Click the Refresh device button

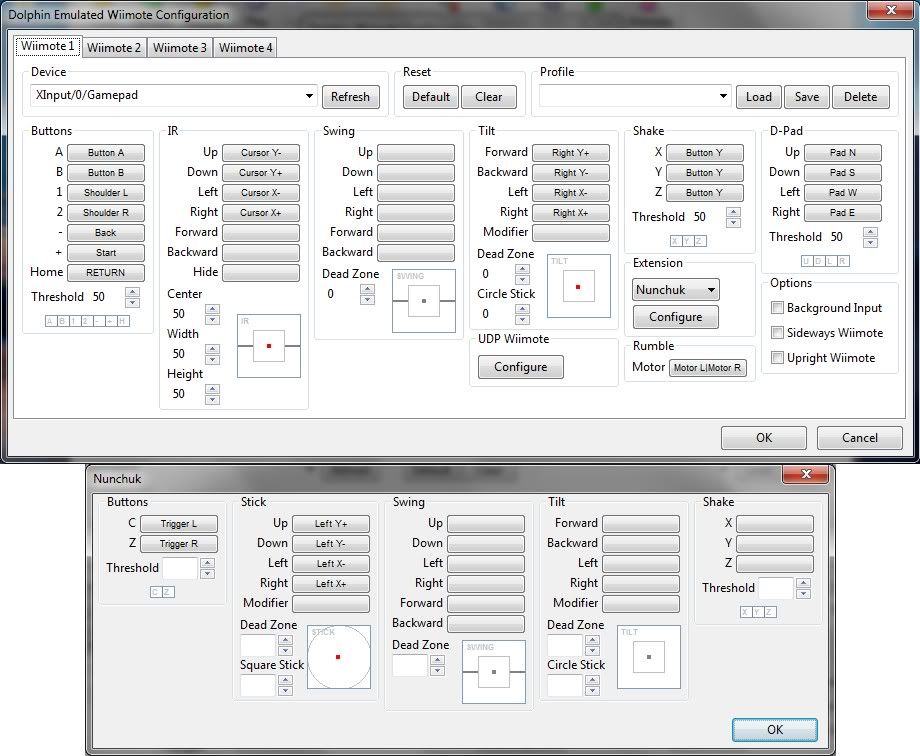[350, 97]
